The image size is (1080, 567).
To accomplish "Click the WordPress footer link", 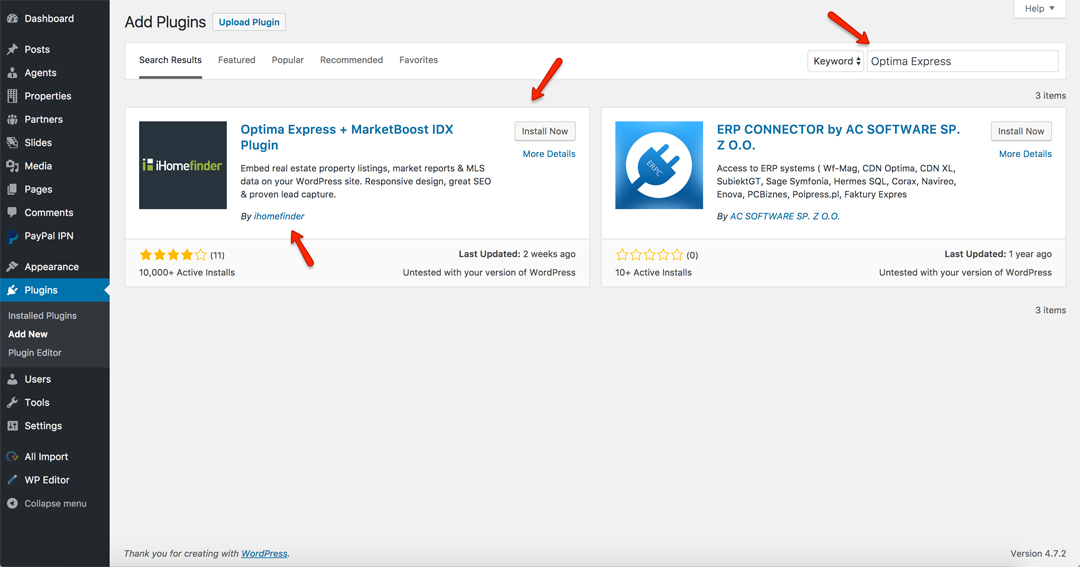I will [264, 553].
